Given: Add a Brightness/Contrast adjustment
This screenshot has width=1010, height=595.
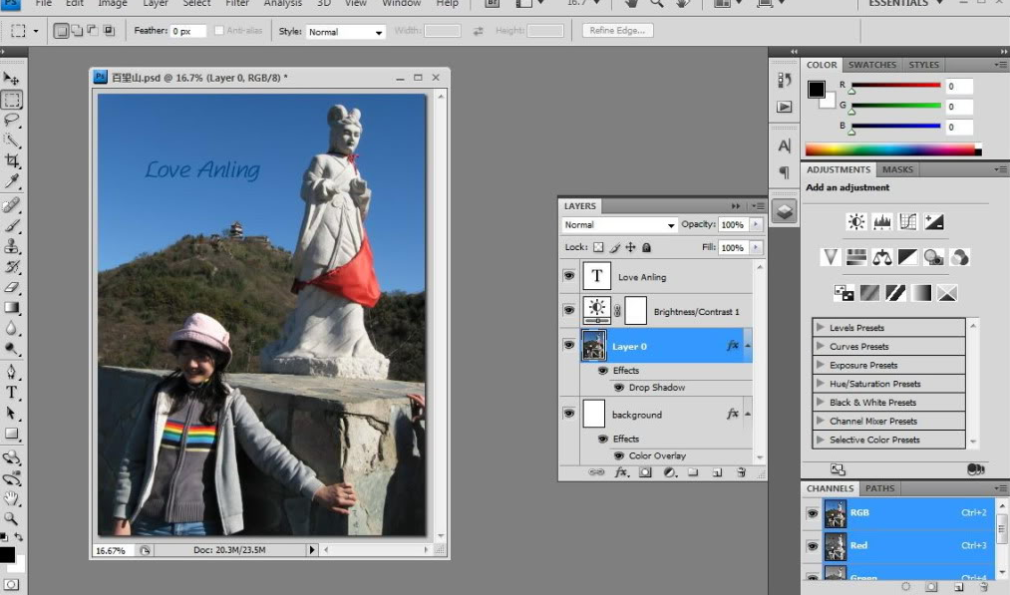Looking at the screenshot, I should coord(856,222).
